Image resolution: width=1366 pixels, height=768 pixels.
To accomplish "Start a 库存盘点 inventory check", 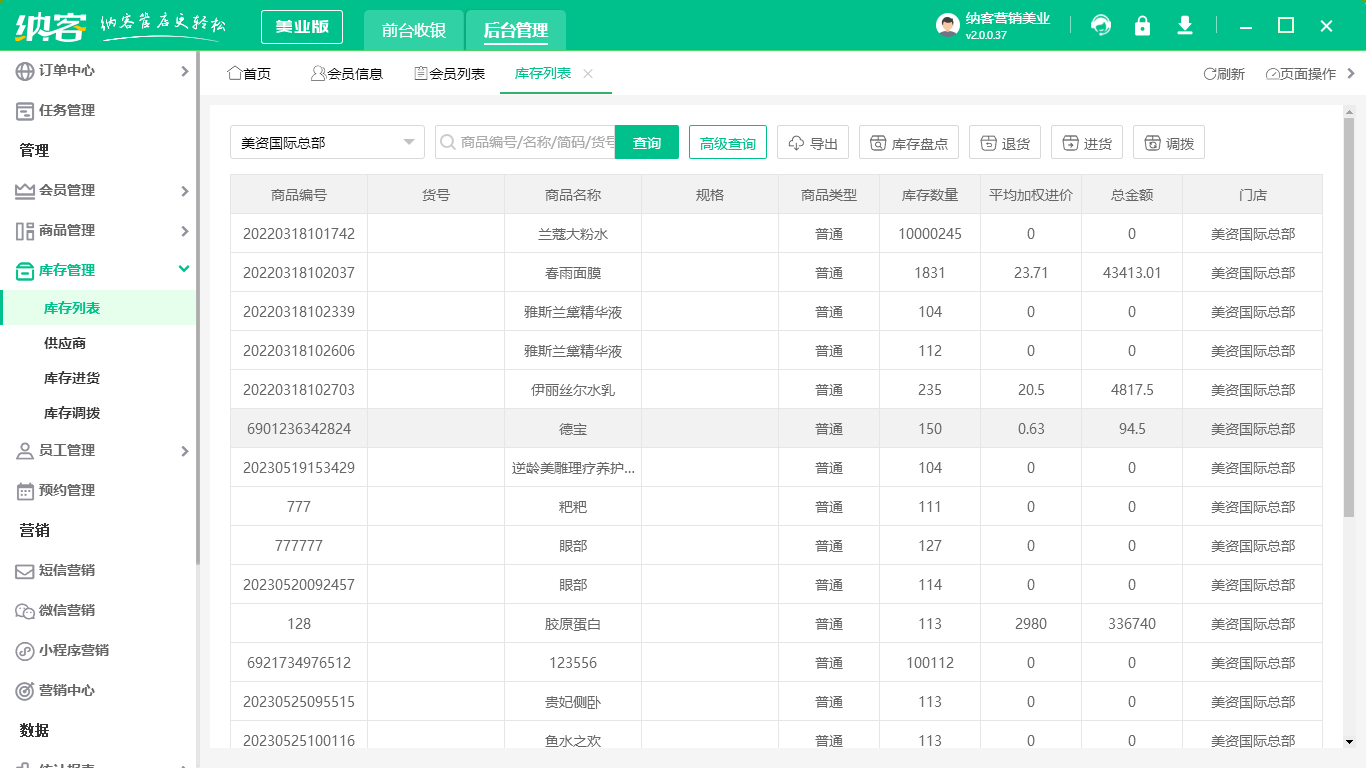I will coord(908,141).
